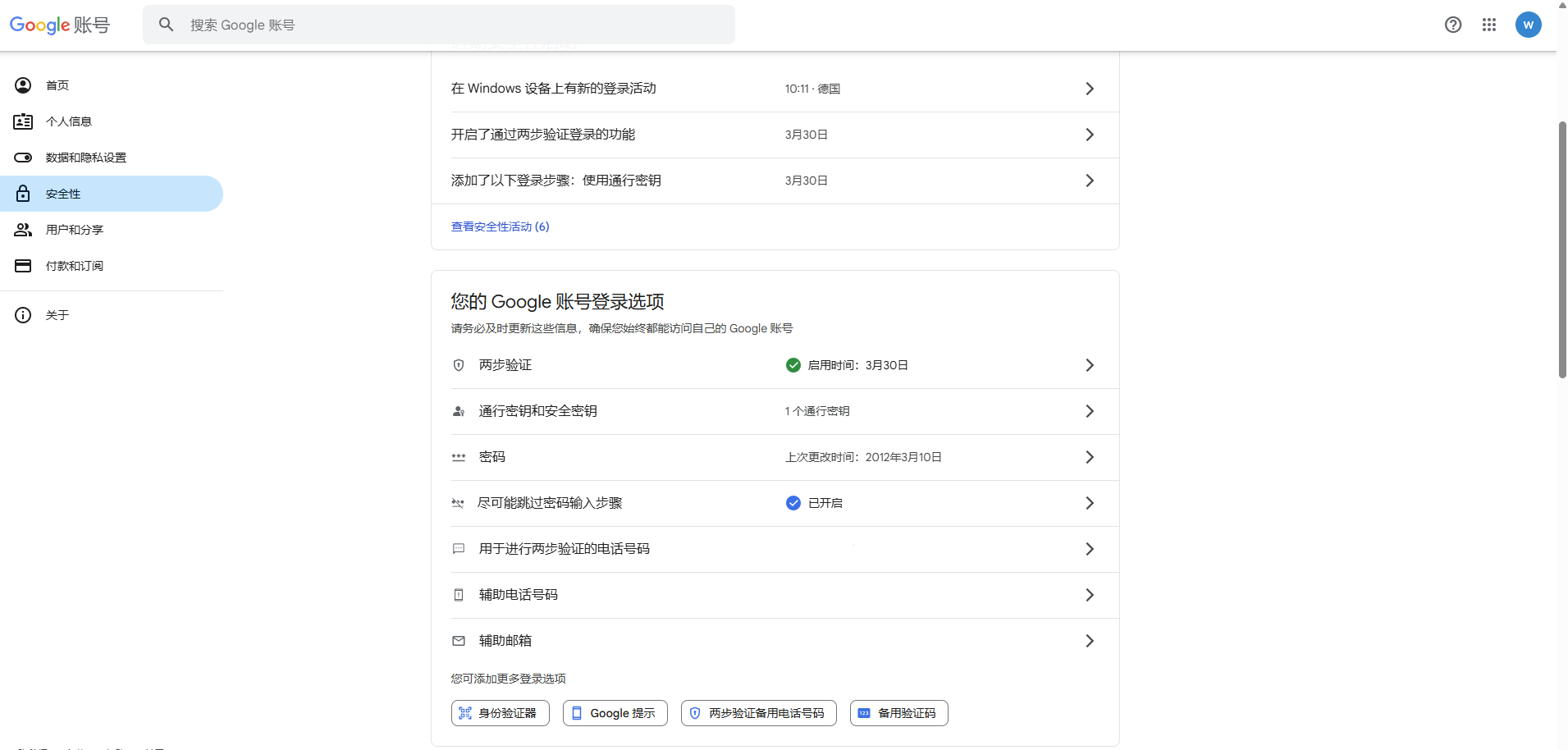Expand the 辅助电话号码 row chevron

(1090, 595)
